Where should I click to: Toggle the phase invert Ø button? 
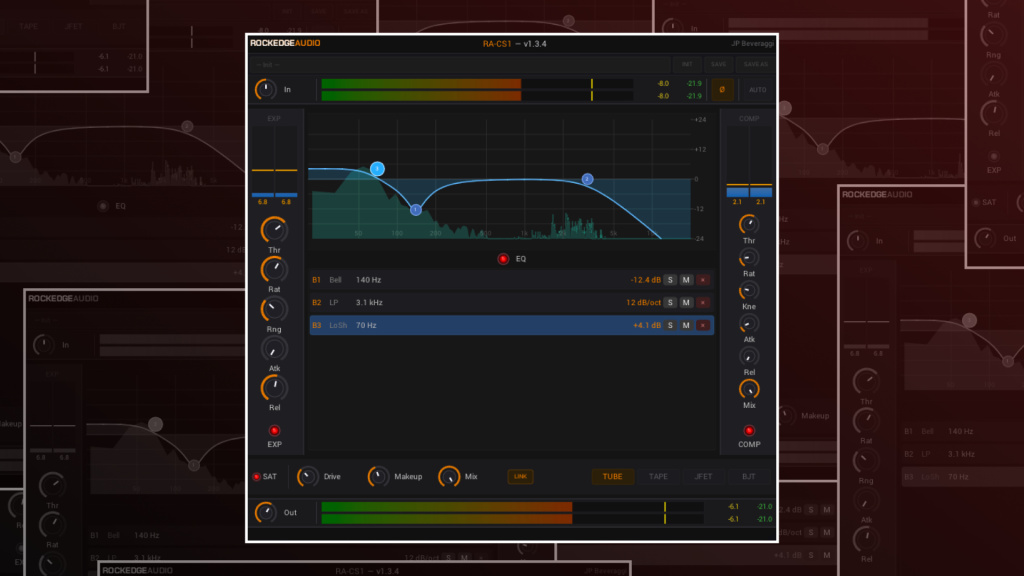click(722, 89)
